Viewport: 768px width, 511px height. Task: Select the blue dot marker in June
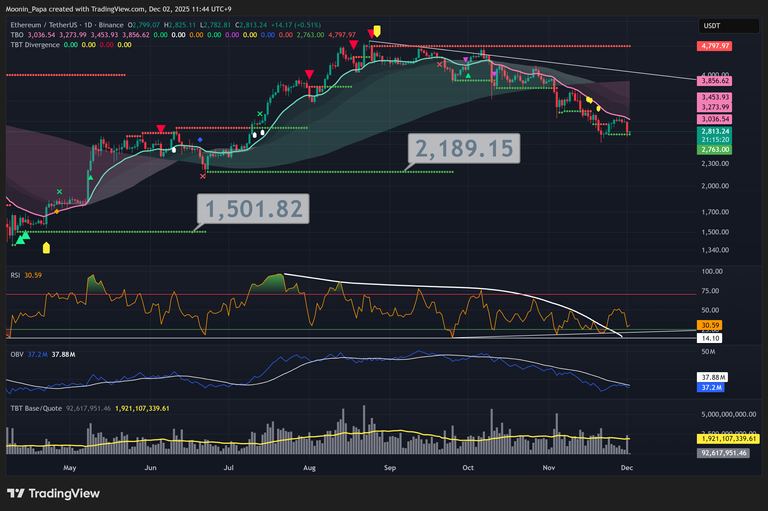(201, 141)
